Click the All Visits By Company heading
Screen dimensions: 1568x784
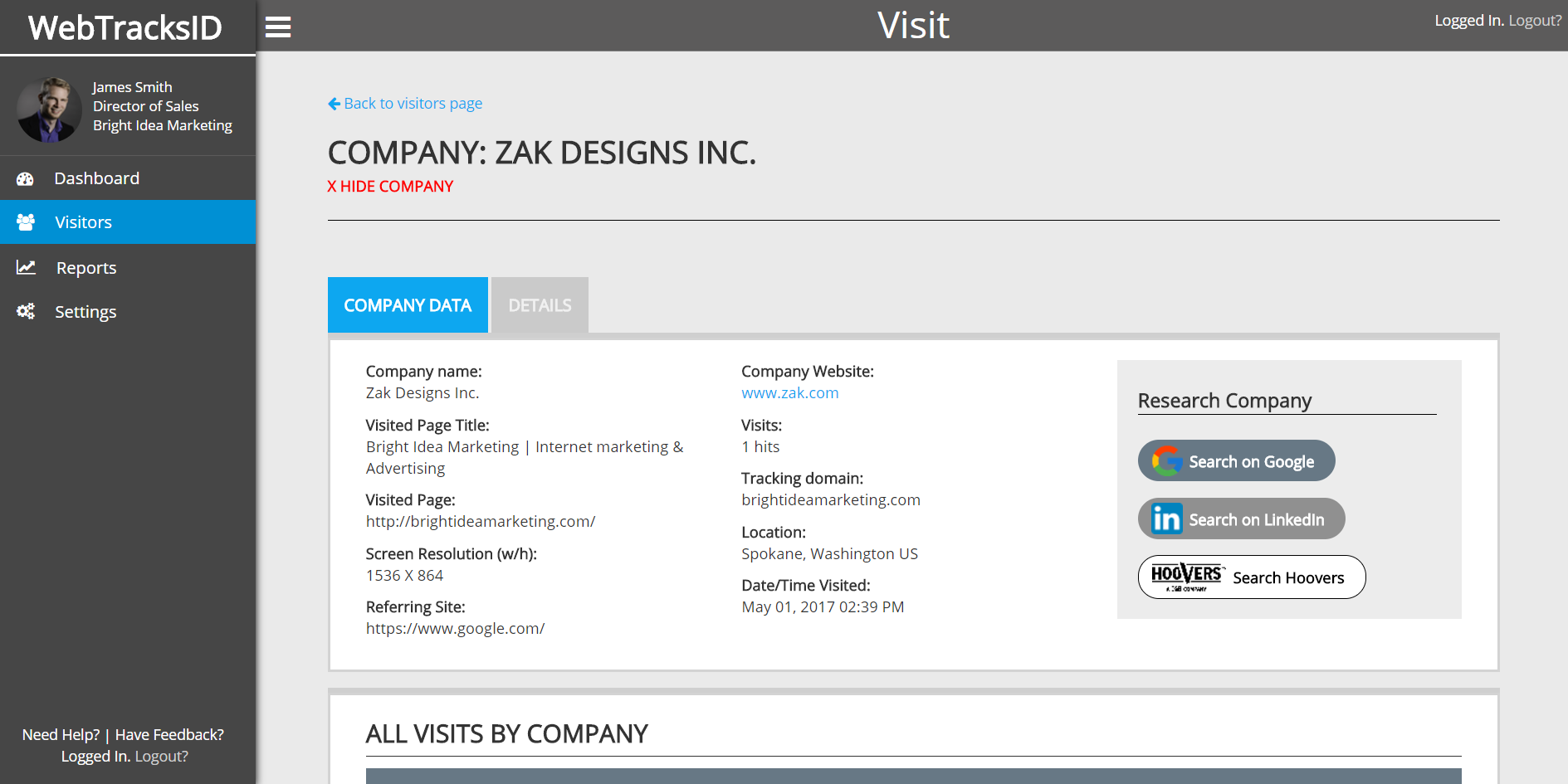pos(507,734)
